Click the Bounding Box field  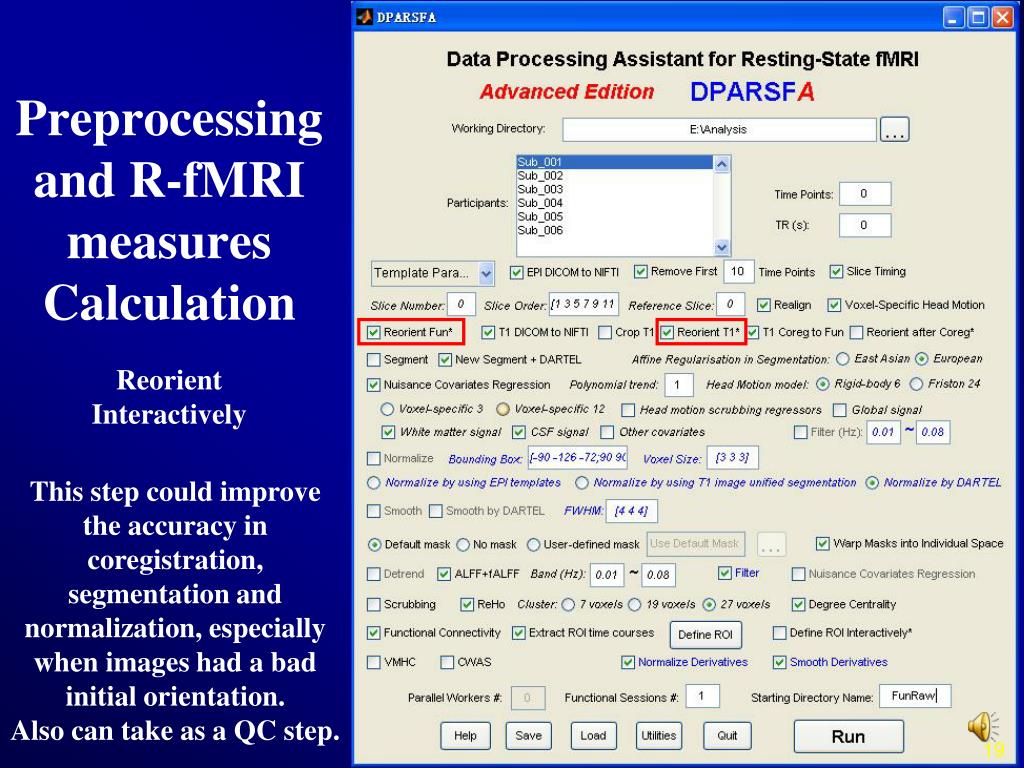pos(578,458)
